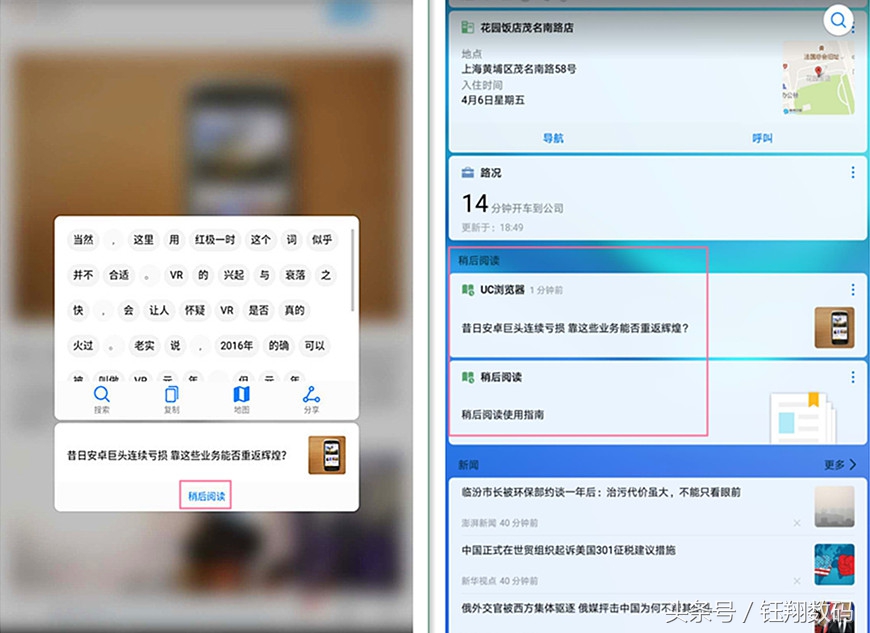Tap the briefcase icon of the 路况 card
The width and height of the screenshot is (870, 633).
(468, 173)
